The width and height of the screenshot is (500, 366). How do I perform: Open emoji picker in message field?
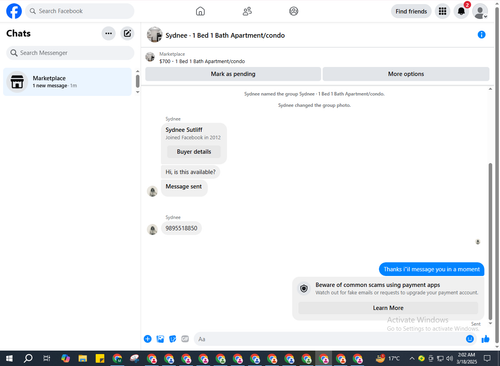pyautogui.click(x=469, y=339)
